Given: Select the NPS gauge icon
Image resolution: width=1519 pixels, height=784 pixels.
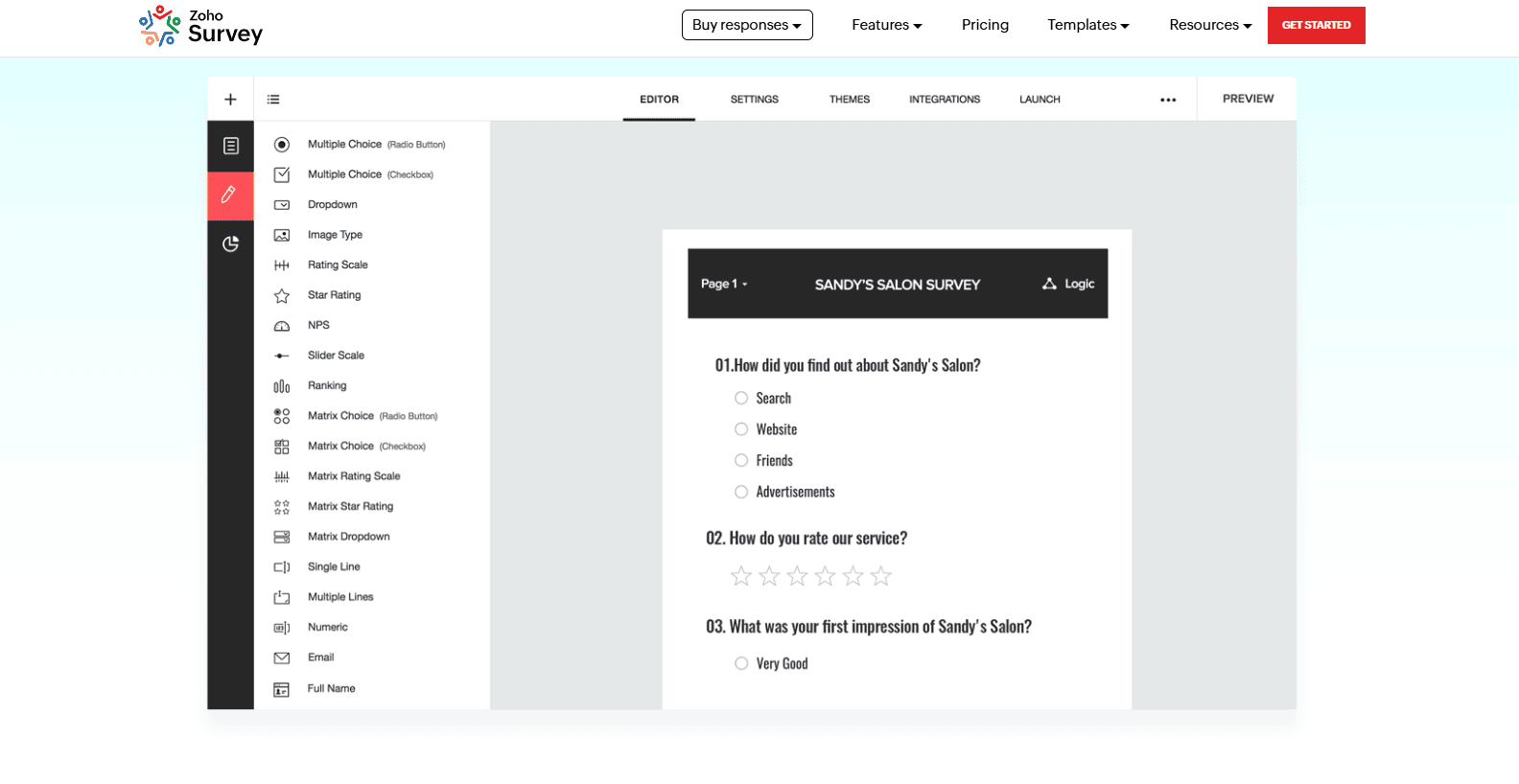Looking at the screenshot, I should [282, 326].
